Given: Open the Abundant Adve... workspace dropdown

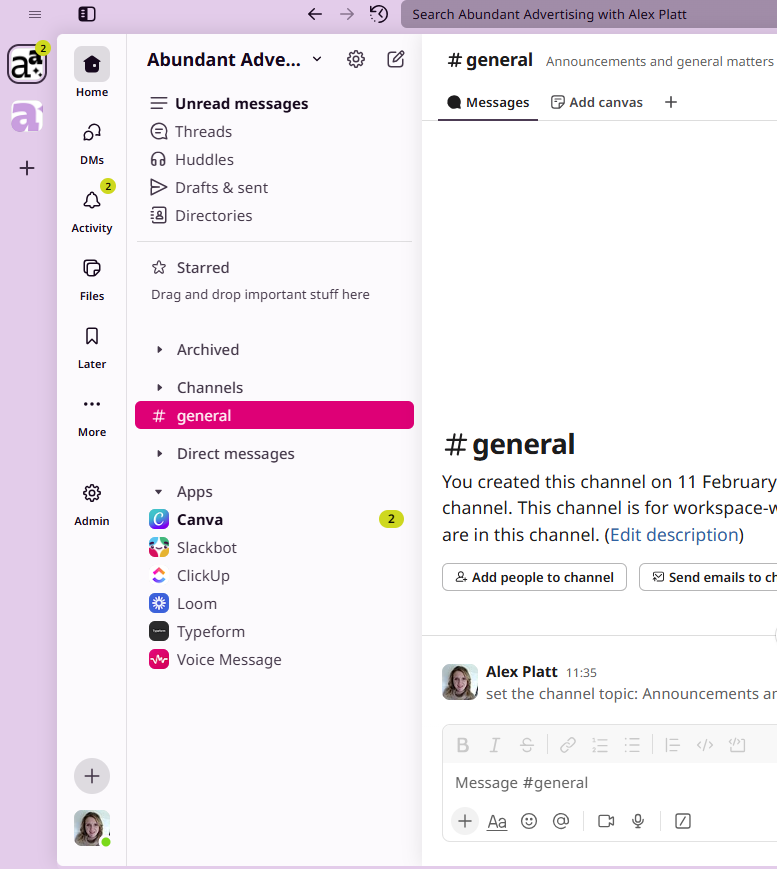Looking at the screenshot, I should click(234, 59).
